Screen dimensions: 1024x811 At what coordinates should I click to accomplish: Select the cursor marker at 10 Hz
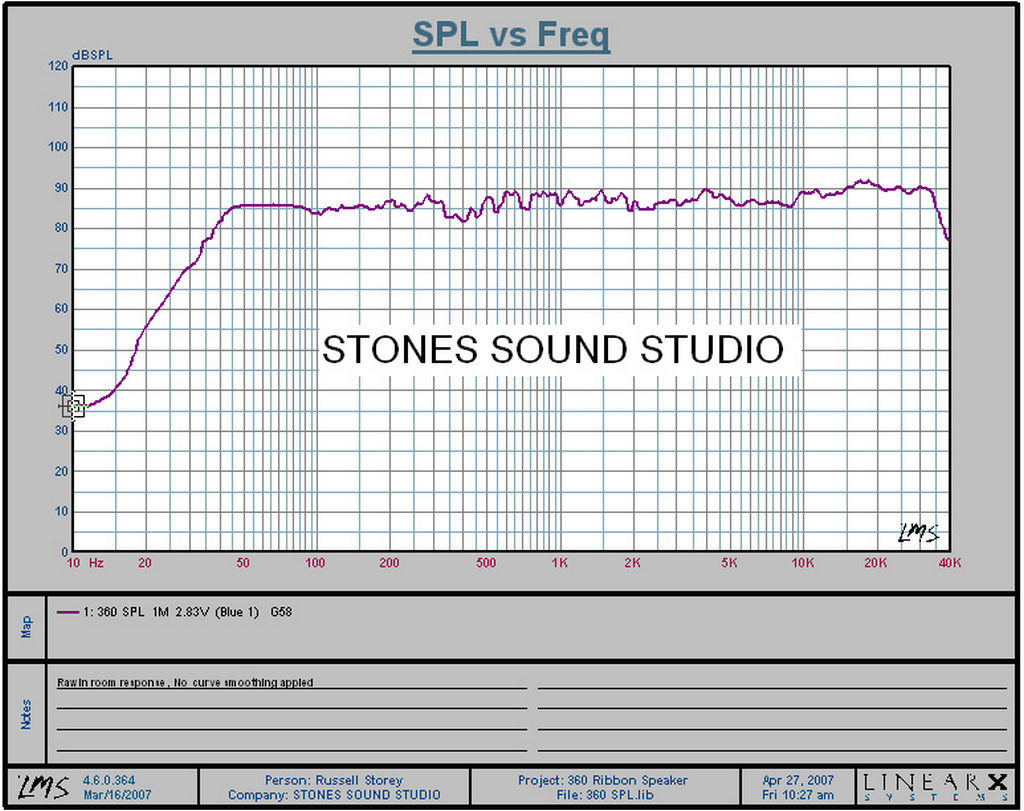point(74,406)
